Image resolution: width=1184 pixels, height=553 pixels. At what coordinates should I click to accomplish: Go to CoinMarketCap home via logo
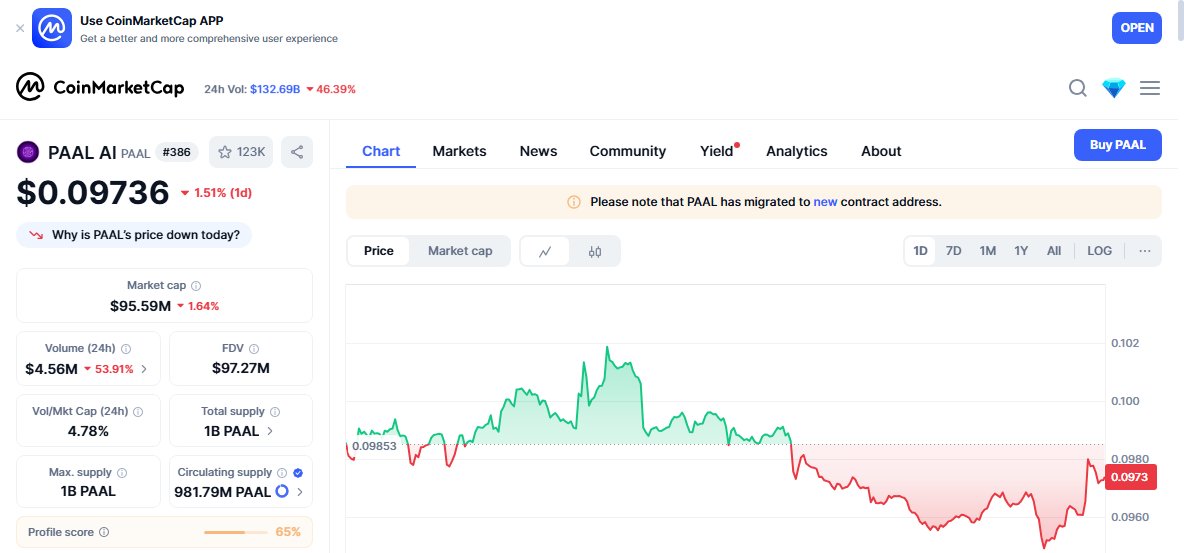100,88
